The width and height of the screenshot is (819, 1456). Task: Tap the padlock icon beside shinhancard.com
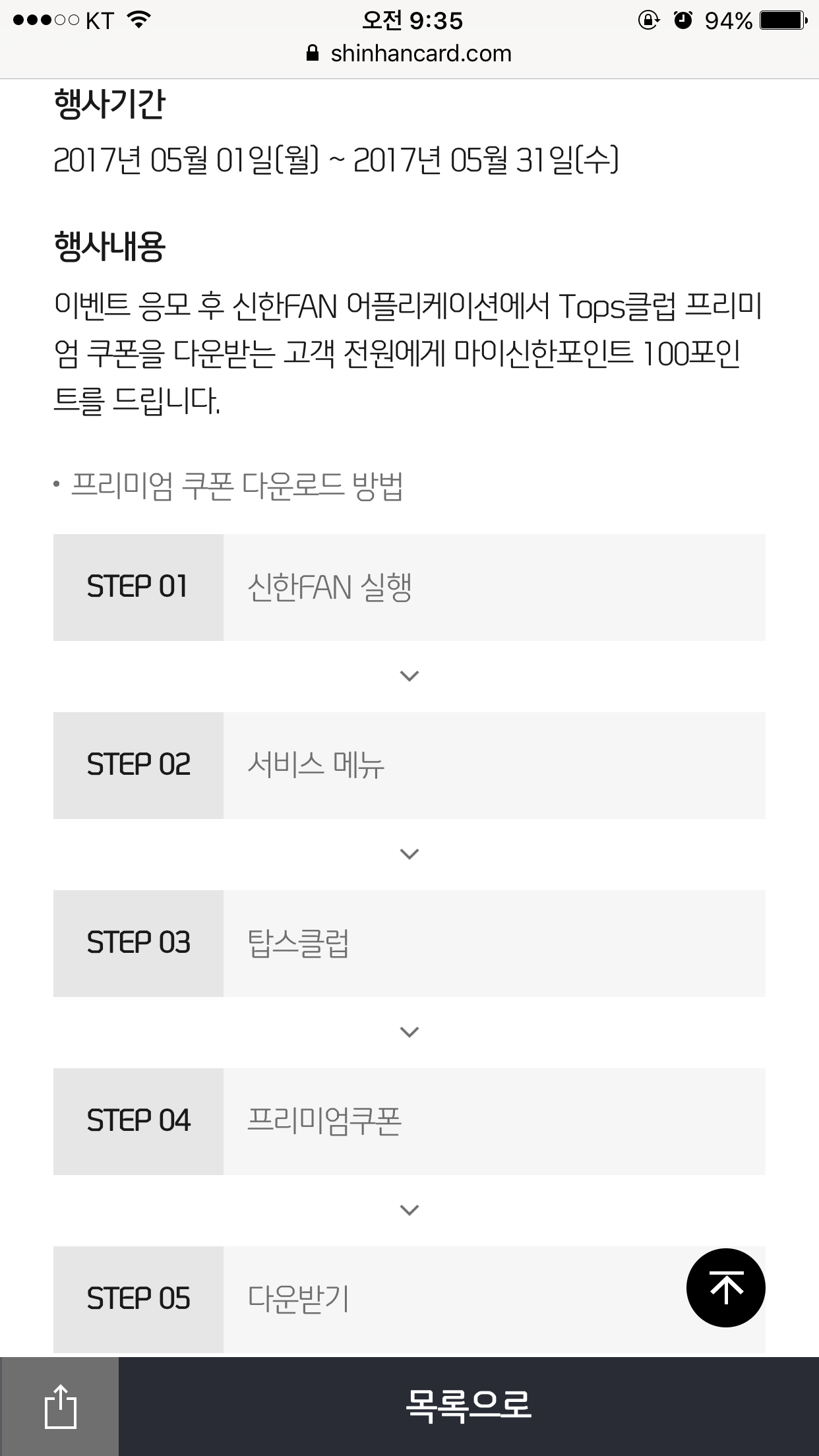(x=313, y=53)
